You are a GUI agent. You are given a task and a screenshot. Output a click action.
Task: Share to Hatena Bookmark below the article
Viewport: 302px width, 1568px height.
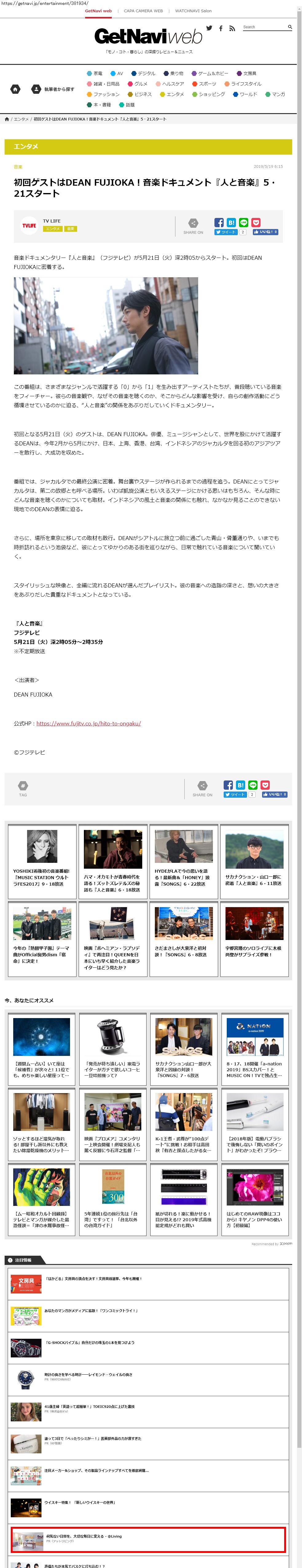[241, 785]
